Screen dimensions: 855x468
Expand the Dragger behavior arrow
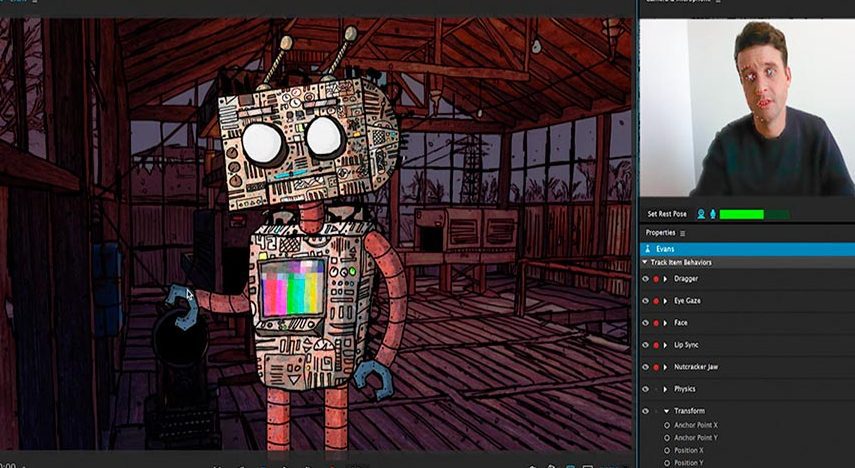point(666,279)
